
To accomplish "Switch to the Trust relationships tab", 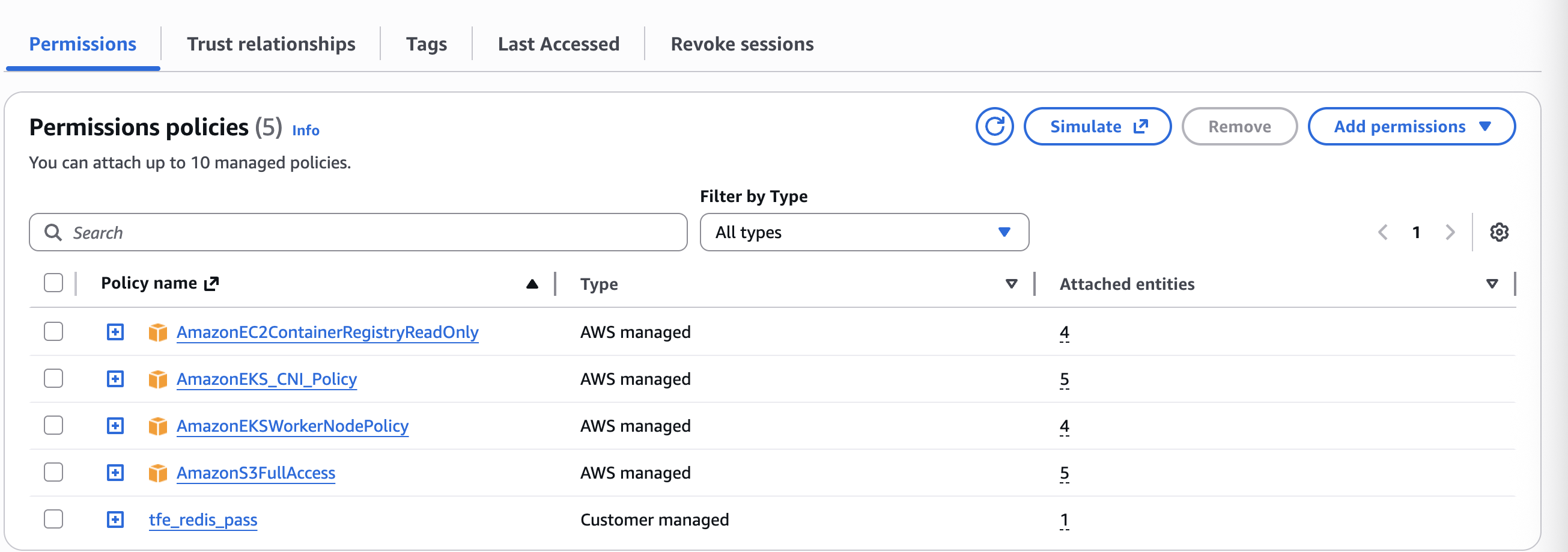I will 271,44.
